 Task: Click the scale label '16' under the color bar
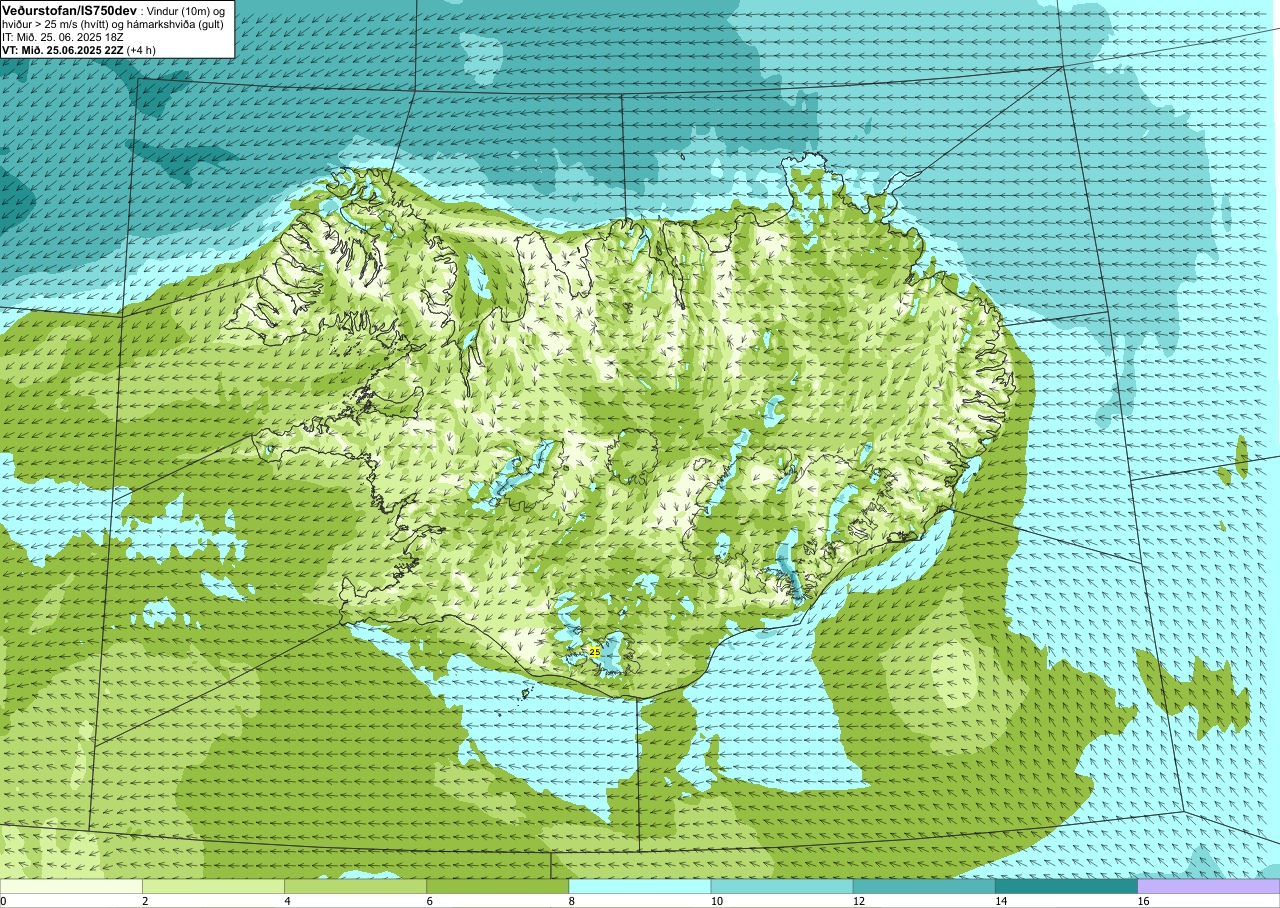[1143, 901]
